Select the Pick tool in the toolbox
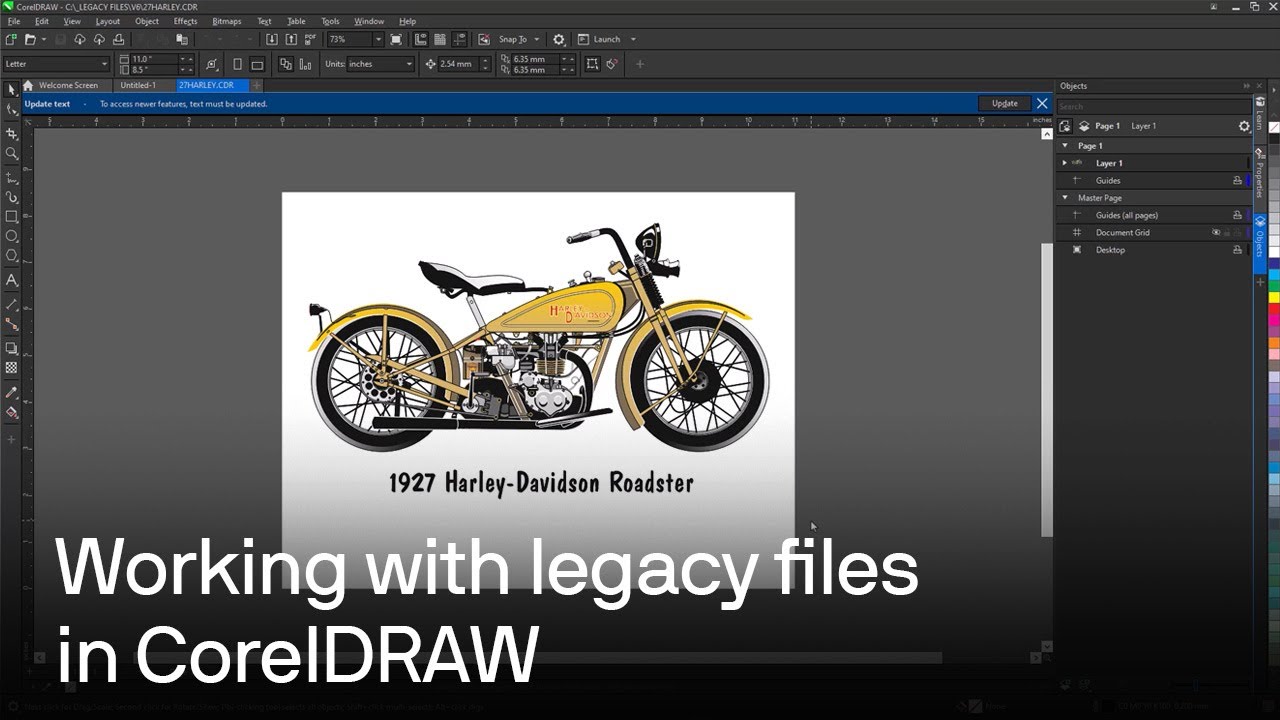The width and height of the screenshot is (1280, 720). (11, 89)
